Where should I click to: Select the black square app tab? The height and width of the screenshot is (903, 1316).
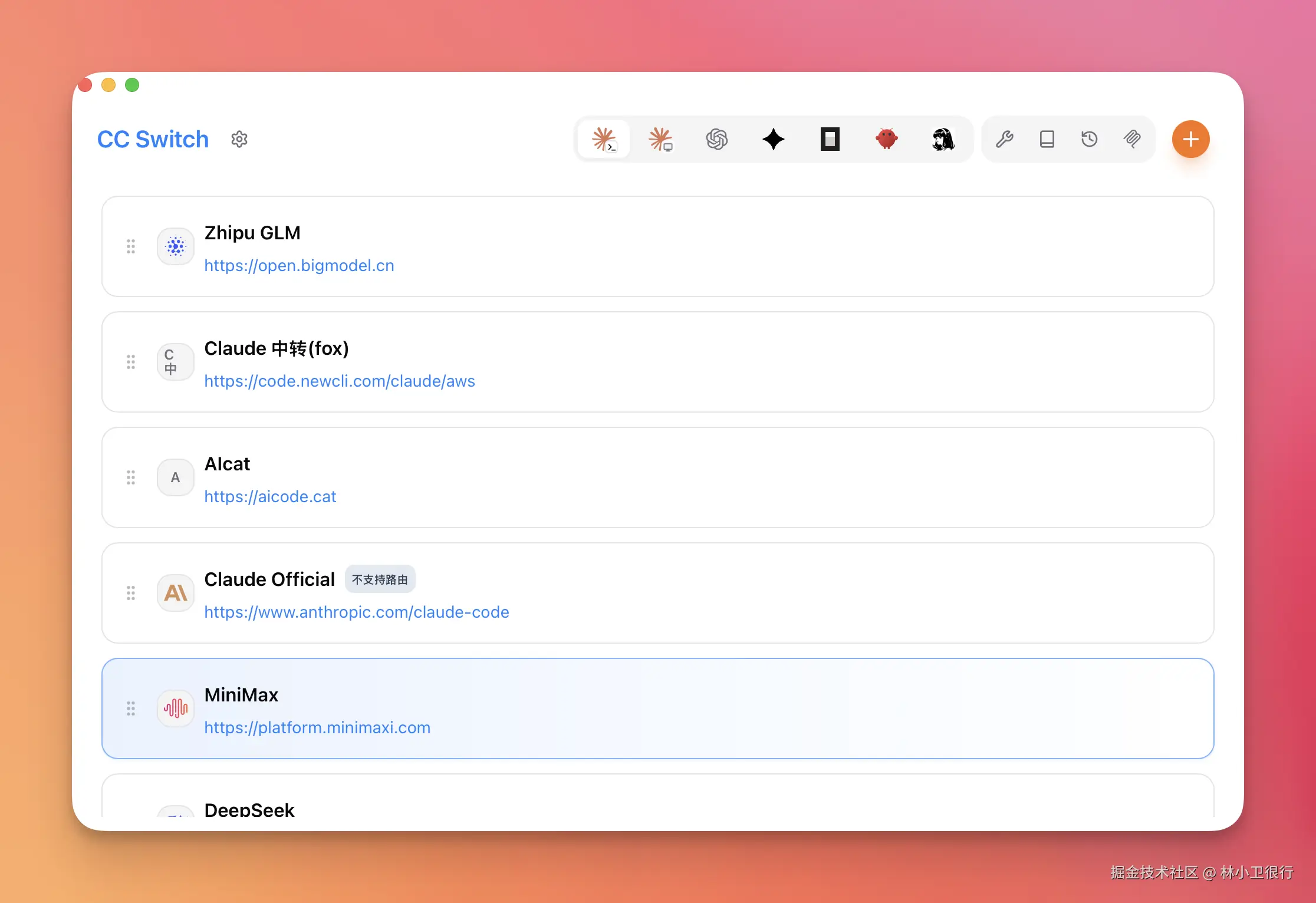pyautogui.click(x=830, y=140)
